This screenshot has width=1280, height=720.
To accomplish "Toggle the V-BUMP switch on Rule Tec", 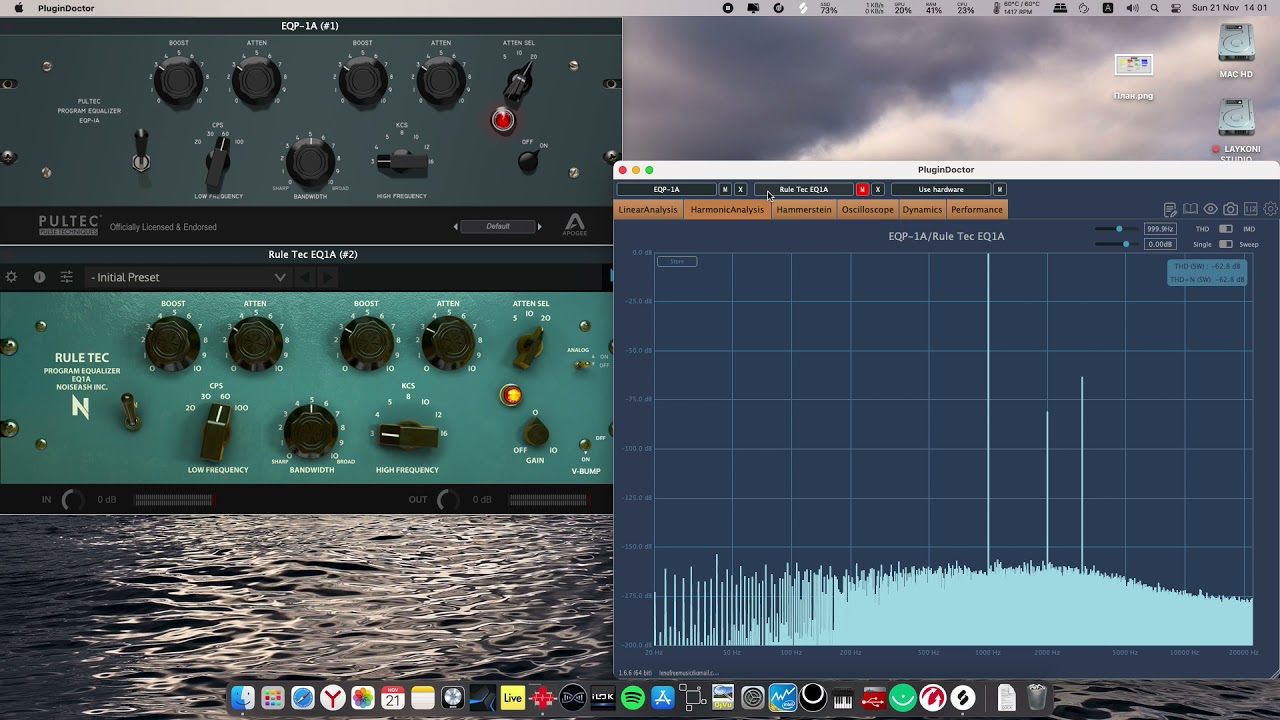I will (584, 446).
